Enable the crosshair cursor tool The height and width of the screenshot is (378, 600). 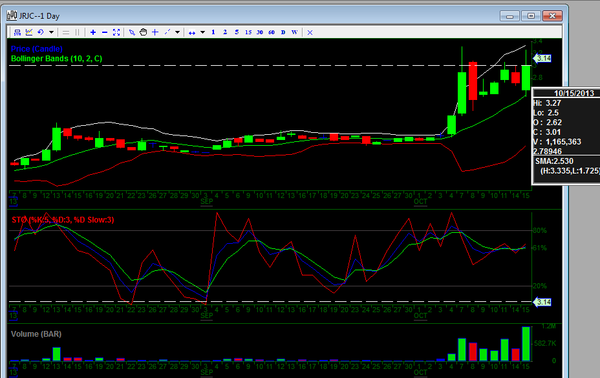click(155, 33)
